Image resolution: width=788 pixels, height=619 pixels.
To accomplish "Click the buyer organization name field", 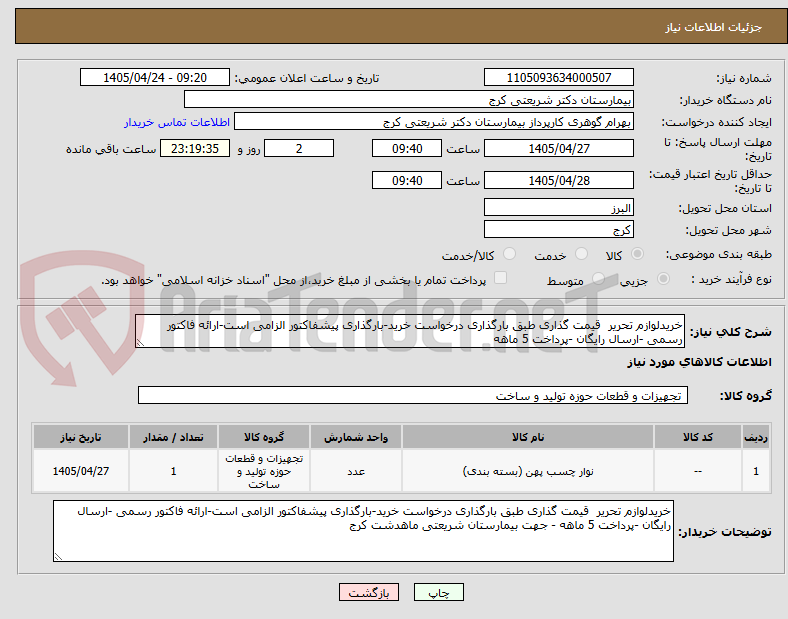I will click(x=409, y=99).
